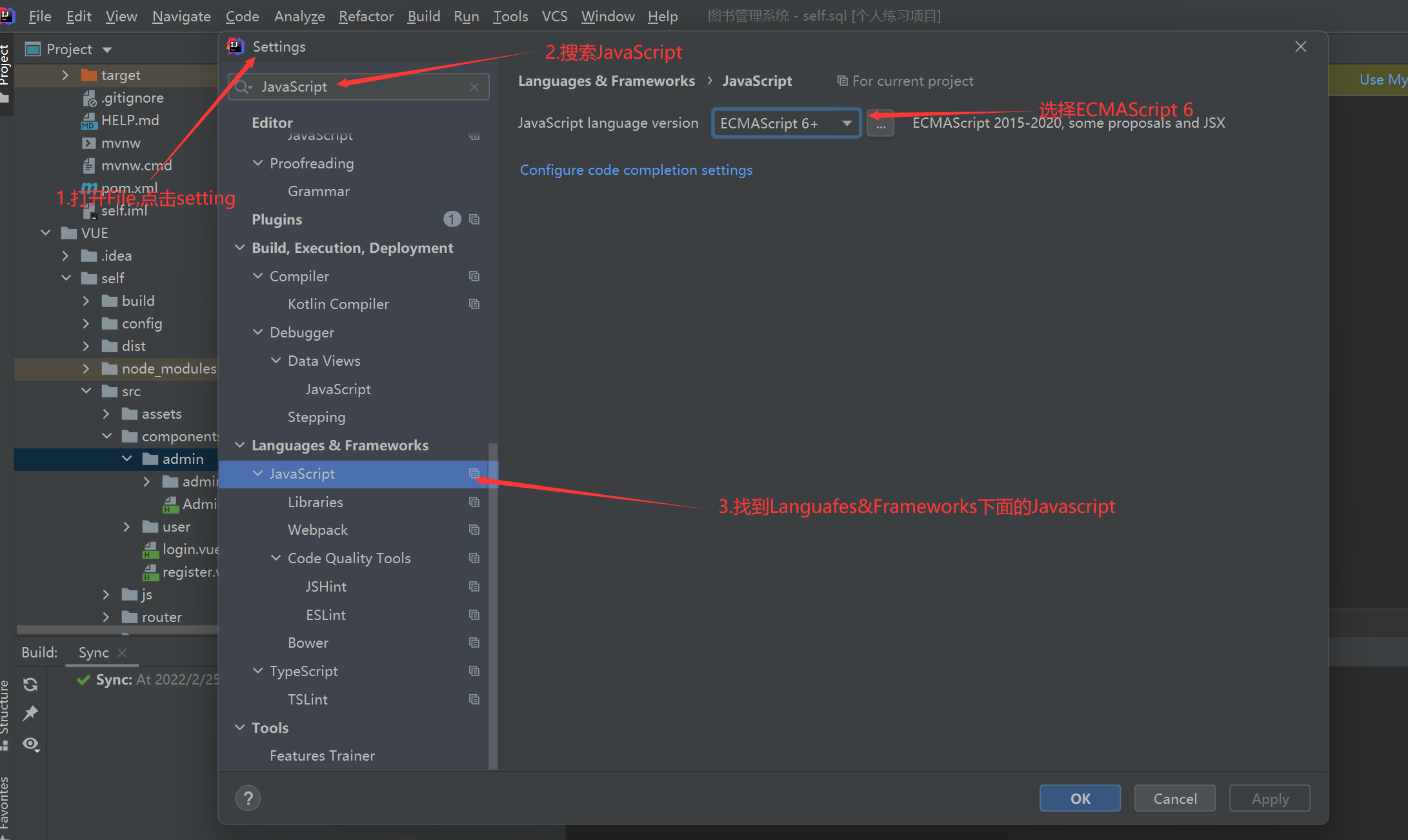Click the IntelliJ IDEA logo in Settings title
The width and height of the screenshot is (1408, 840).
236,46
